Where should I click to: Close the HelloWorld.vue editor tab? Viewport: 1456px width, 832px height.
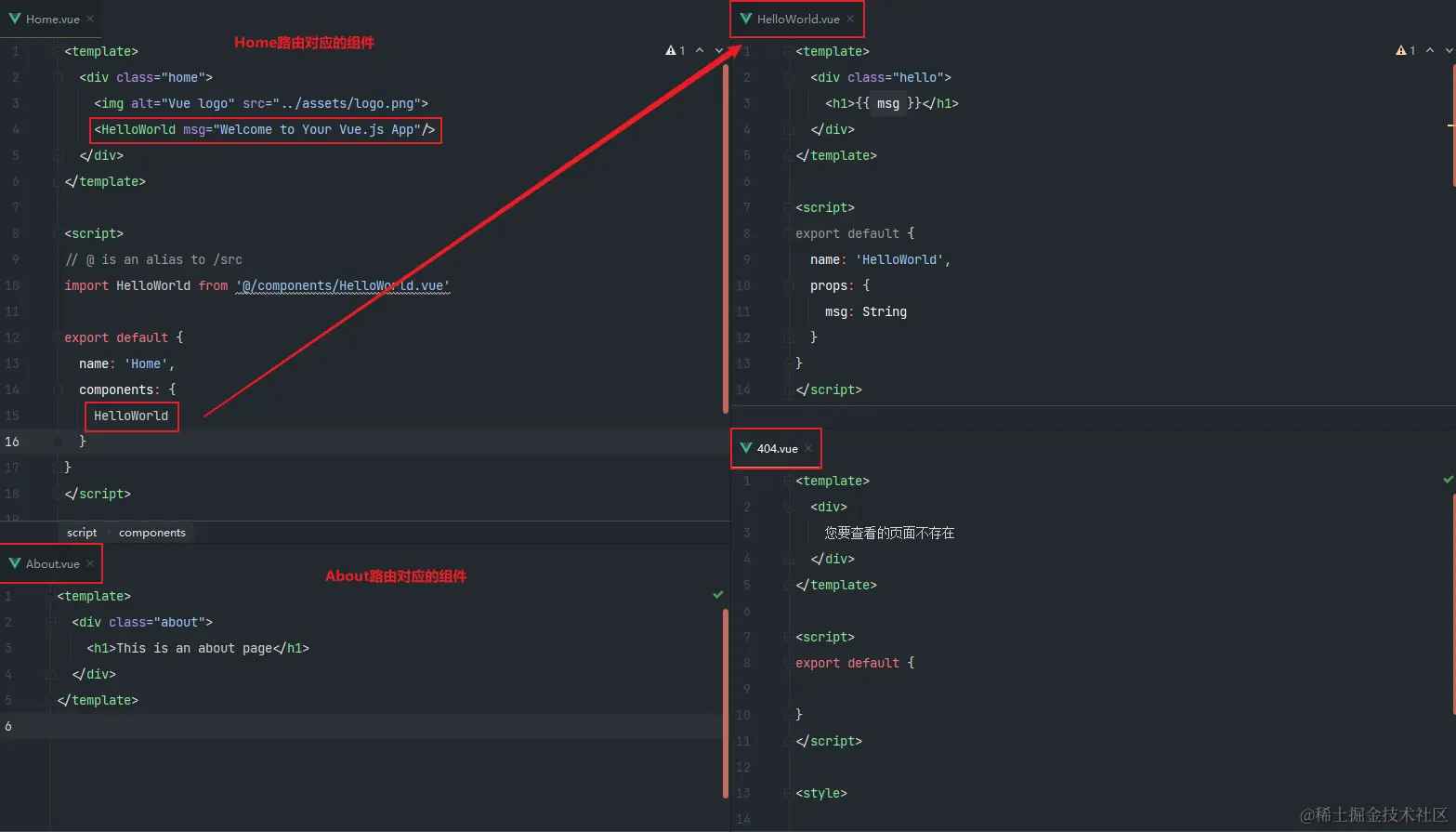click(850, 19)
